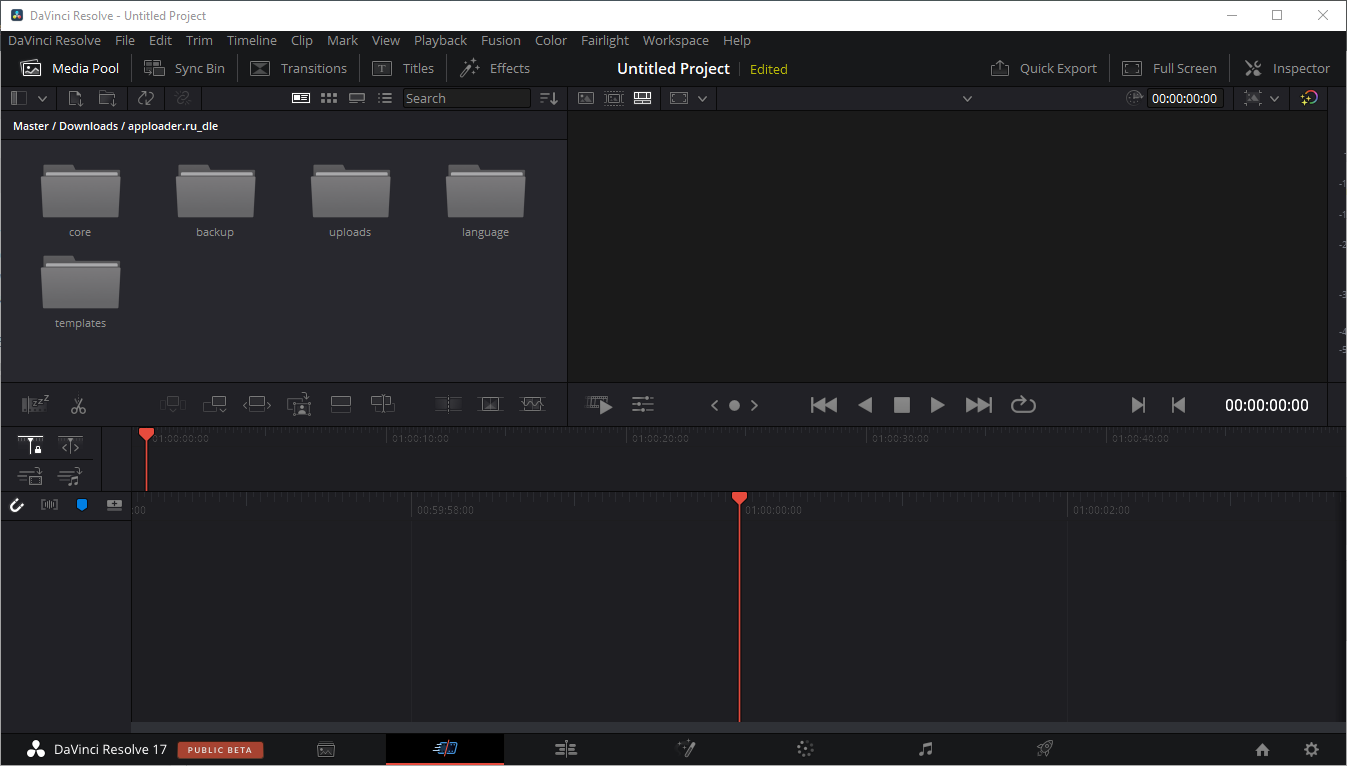Viewport: 1347px width, 766px height.
Task: Click the Append edit icon
Action: click(x=215, y=404)
